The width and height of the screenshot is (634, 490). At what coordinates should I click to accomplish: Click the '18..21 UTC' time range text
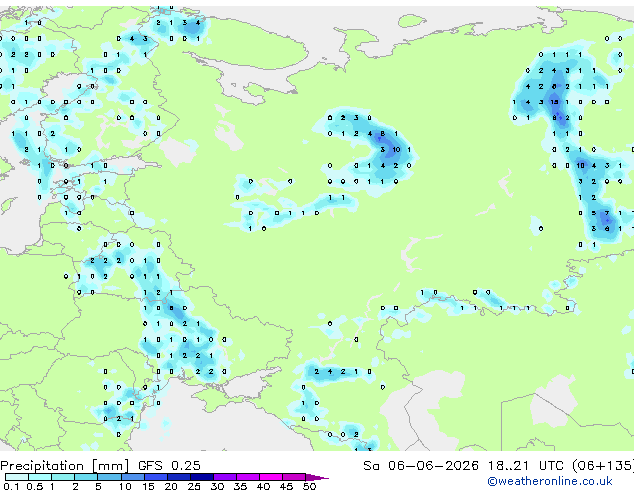point(526,466)
